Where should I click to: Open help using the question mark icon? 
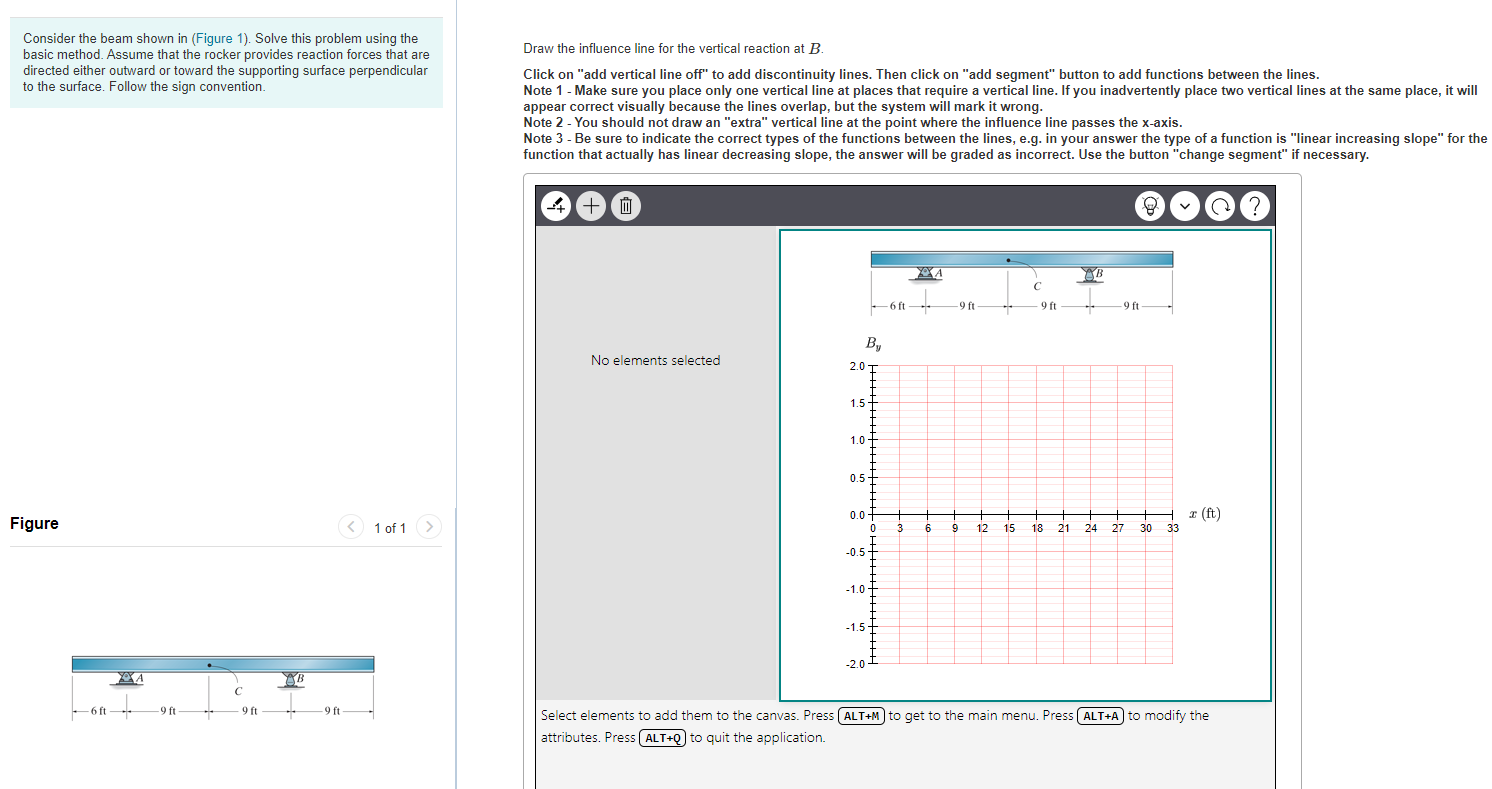1255,205
